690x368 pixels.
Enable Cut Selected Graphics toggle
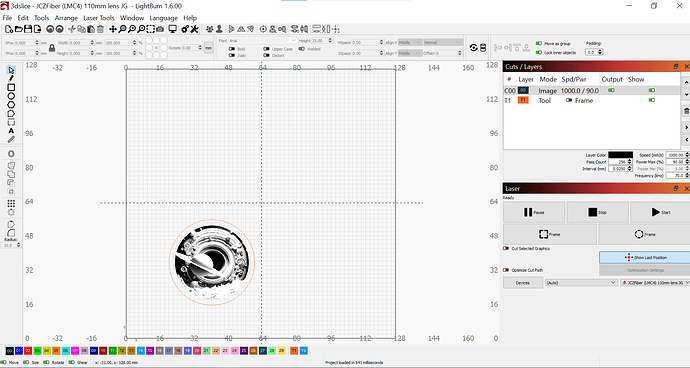(x=506, y=249)
